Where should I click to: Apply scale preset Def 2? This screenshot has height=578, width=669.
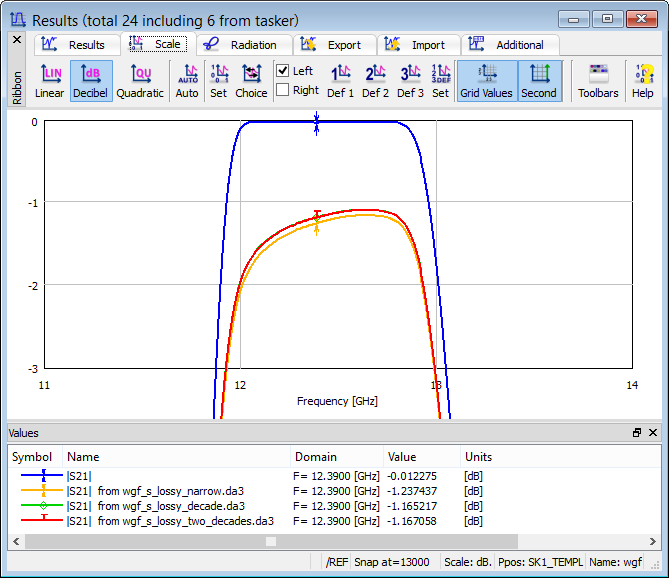pyautogui.click(x=375, y=81)
